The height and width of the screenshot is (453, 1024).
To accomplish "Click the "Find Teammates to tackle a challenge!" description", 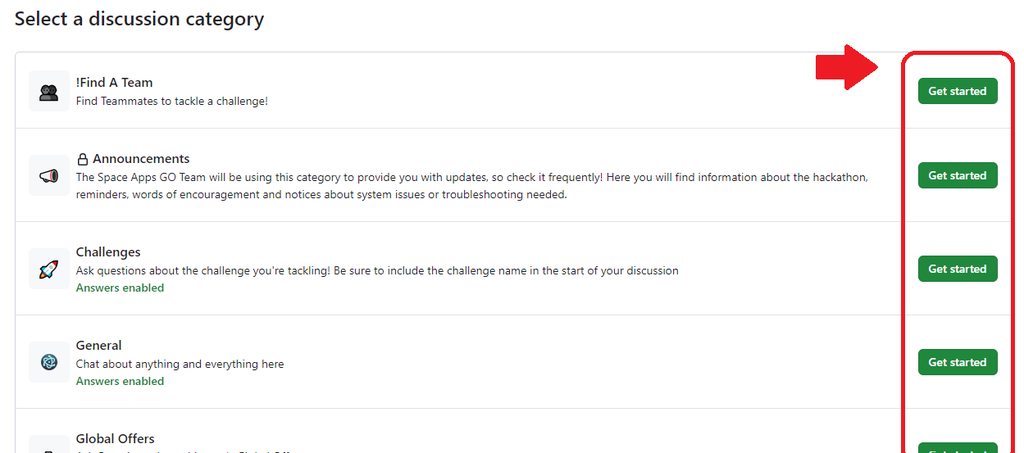I will [172, 101].
